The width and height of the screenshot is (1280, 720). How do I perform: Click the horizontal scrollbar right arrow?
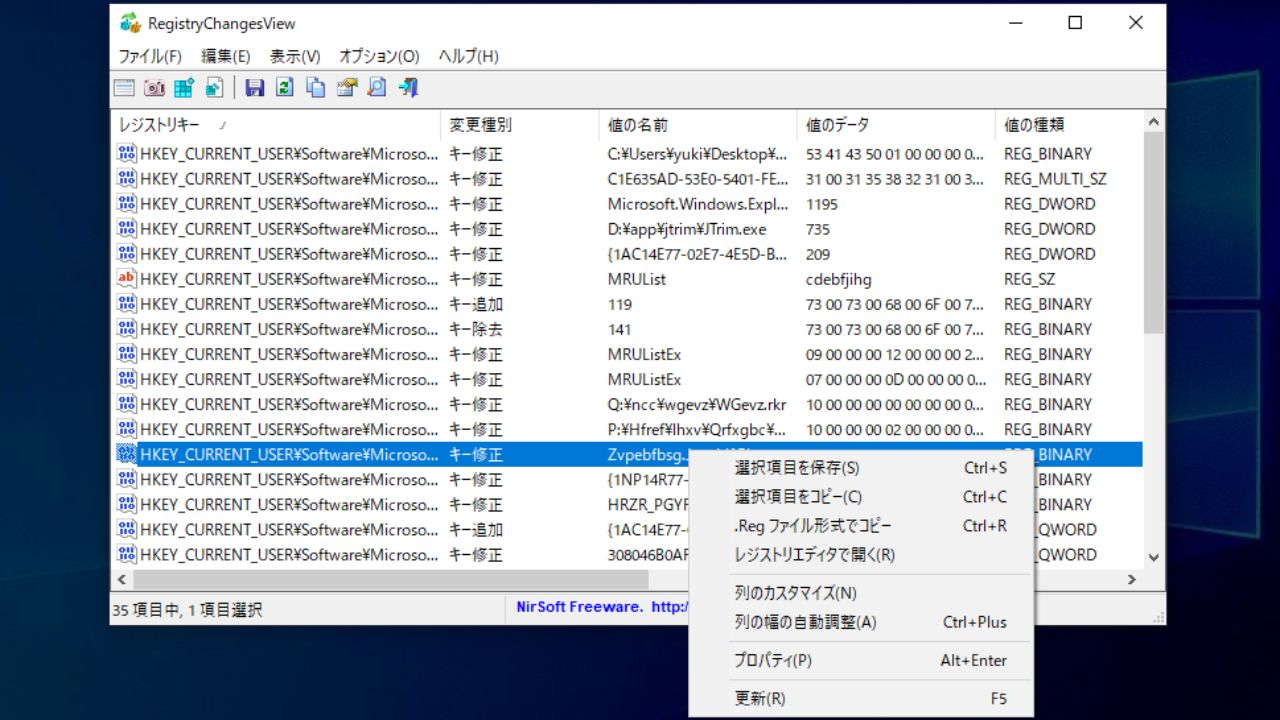[x=1132, y=579]
